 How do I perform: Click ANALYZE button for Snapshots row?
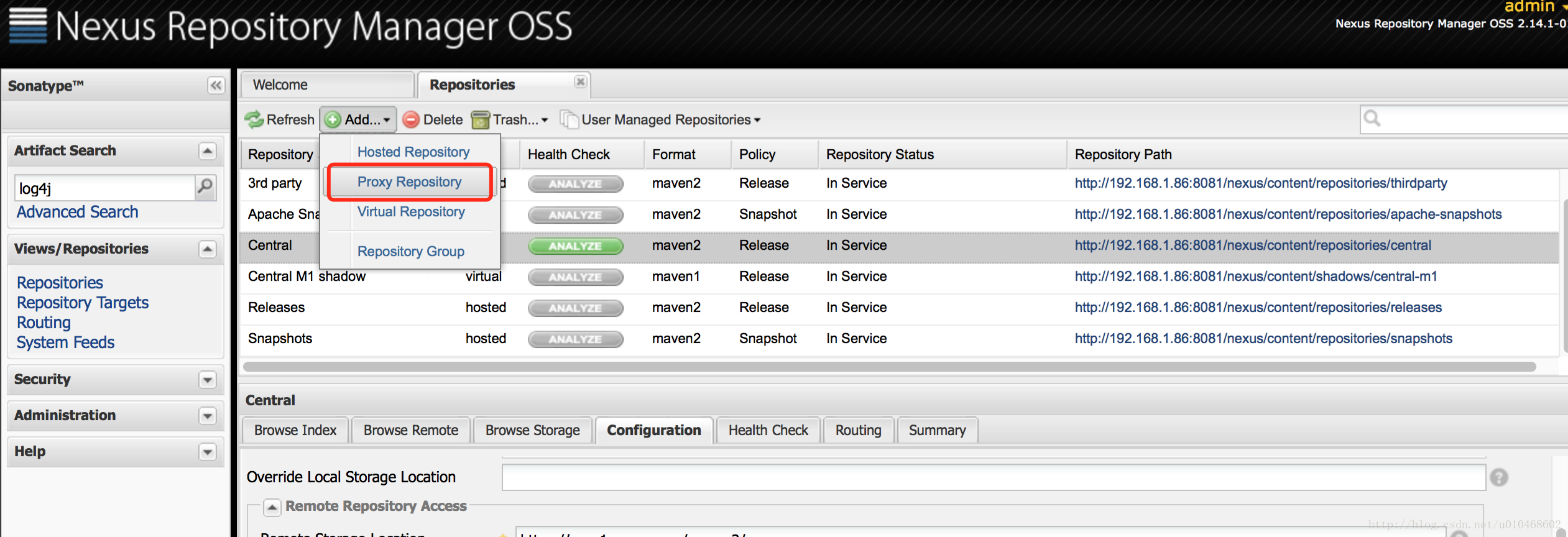(x=575, y=339)
